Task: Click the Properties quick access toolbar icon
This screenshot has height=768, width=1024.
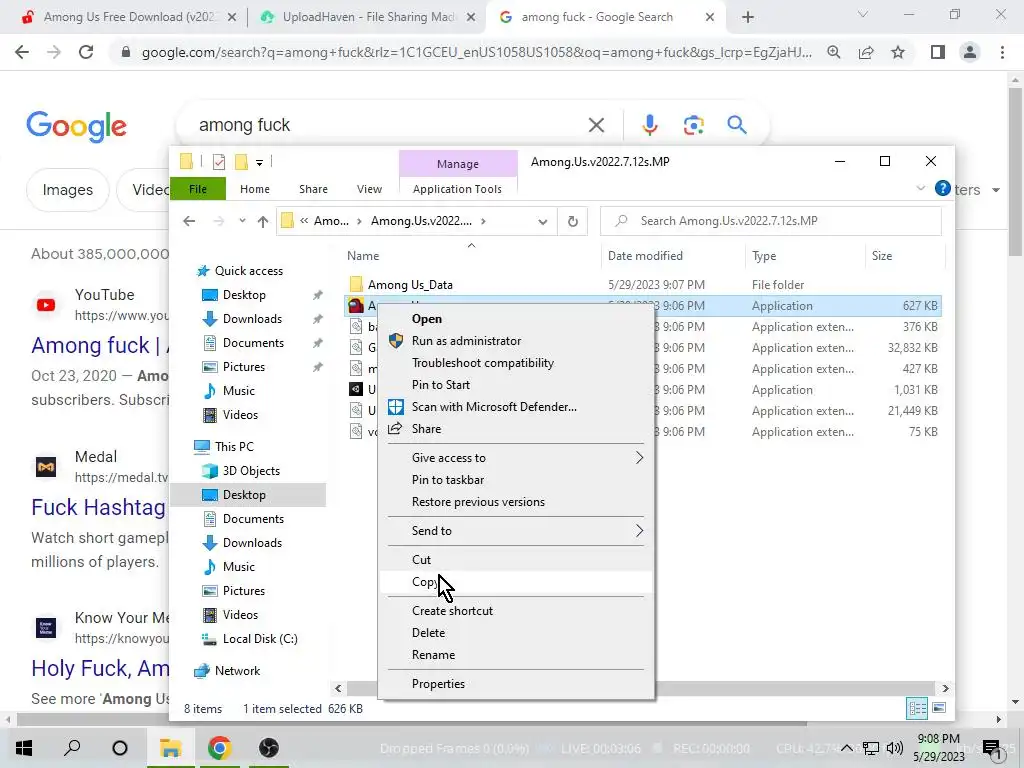Action: click(219, 161)
